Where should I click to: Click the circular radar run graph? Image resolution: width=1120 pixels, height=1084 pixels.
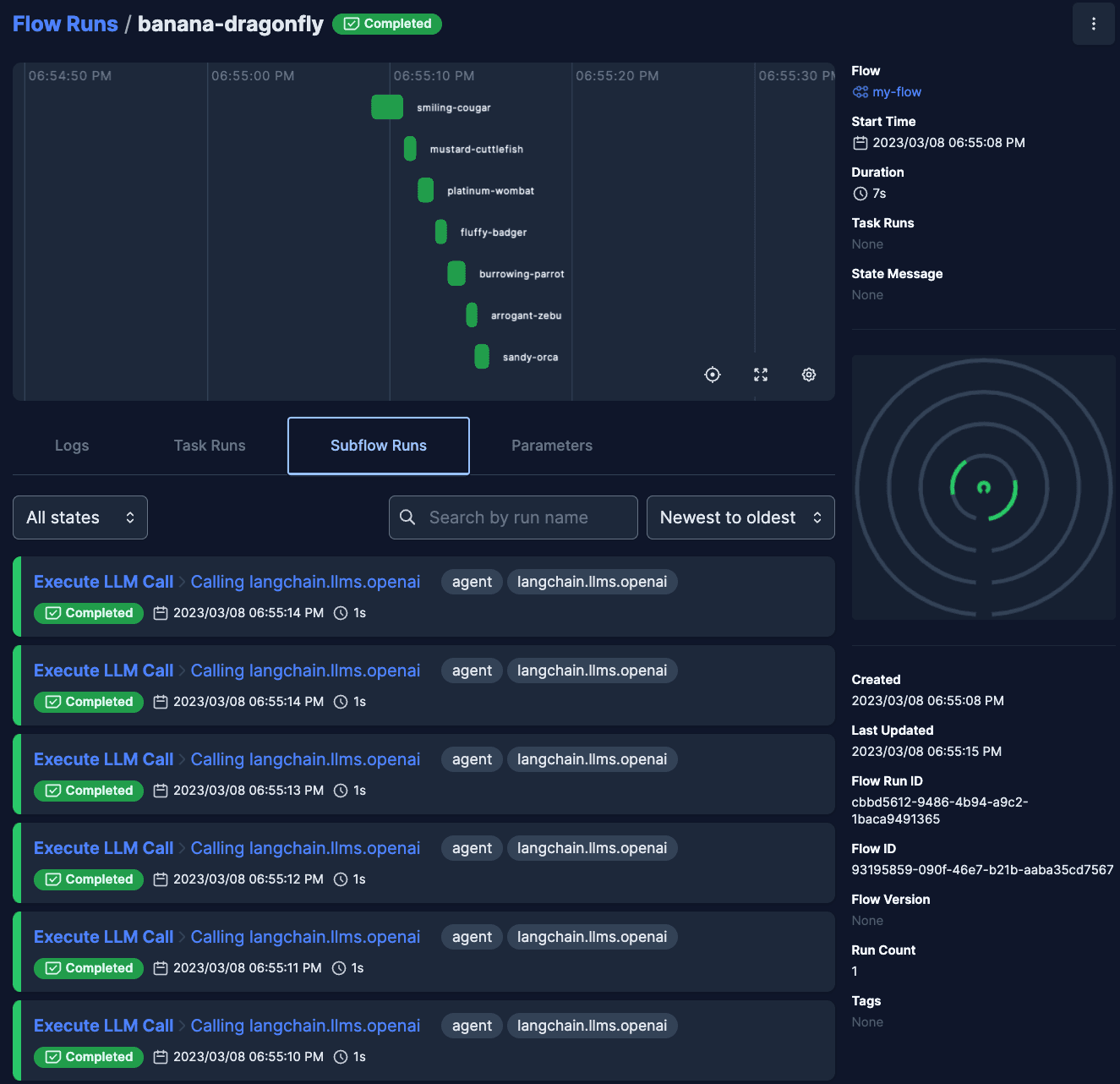pyautogui.click(x=983, y=487)
